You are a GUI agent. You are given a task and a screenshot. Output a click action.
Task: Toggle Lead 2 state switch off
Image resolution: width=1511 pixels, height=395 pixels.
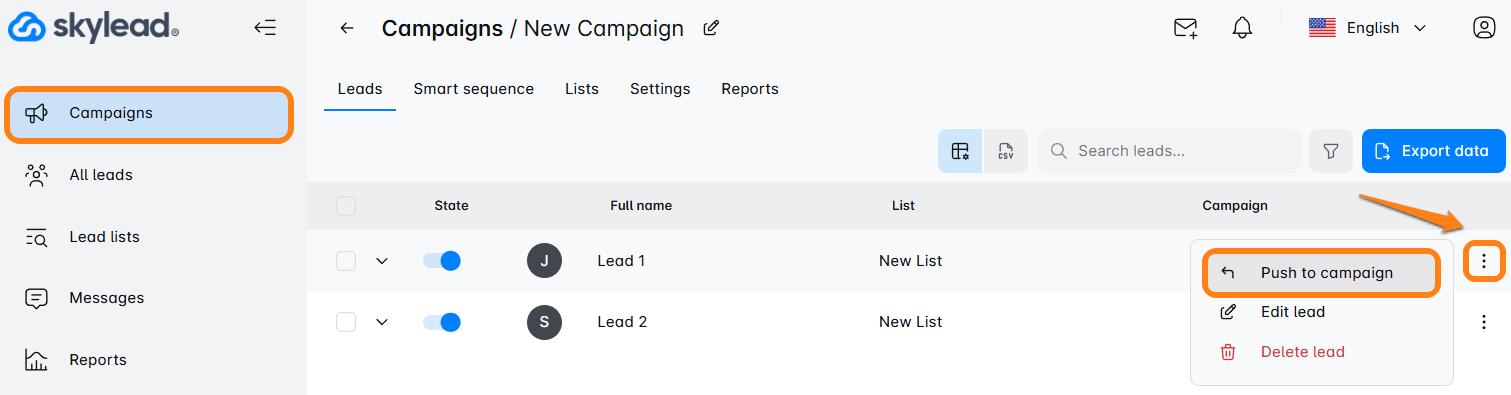[442, 322]
